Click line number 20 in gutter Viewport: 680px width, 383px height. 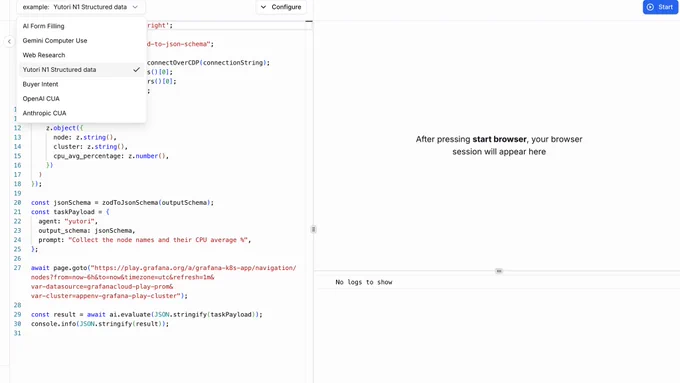pos(17,203)
